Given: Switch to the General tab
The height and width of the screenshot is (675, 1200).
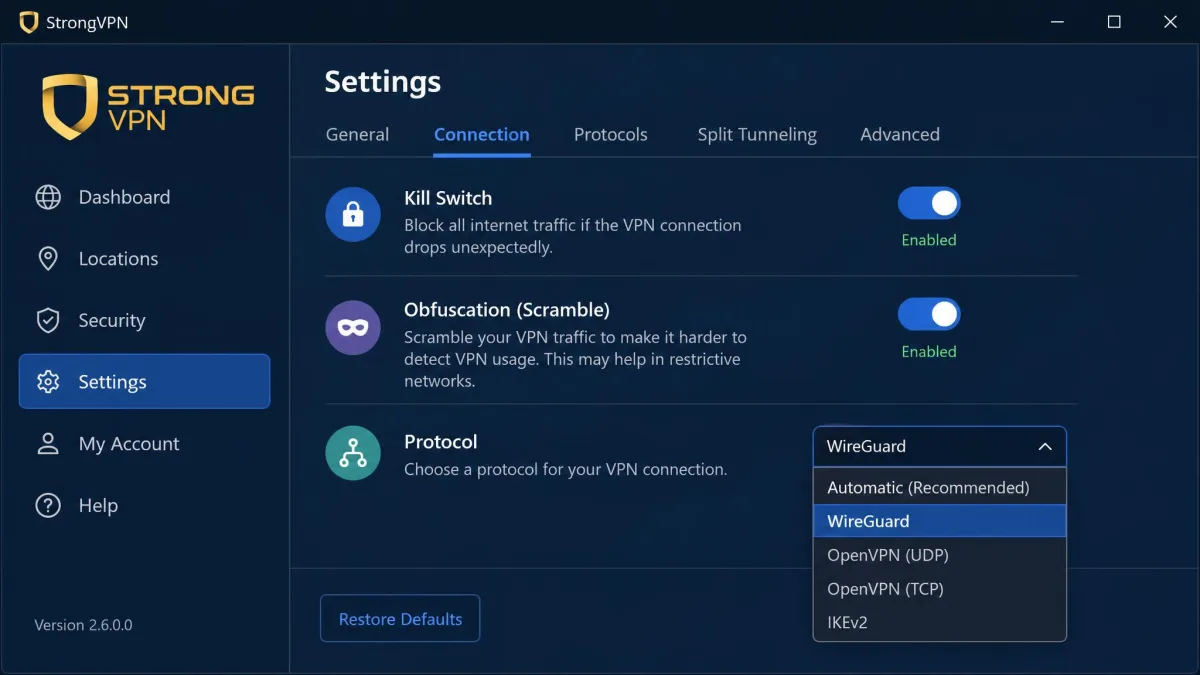Looking at the screenshot, I should coord(357,134).
